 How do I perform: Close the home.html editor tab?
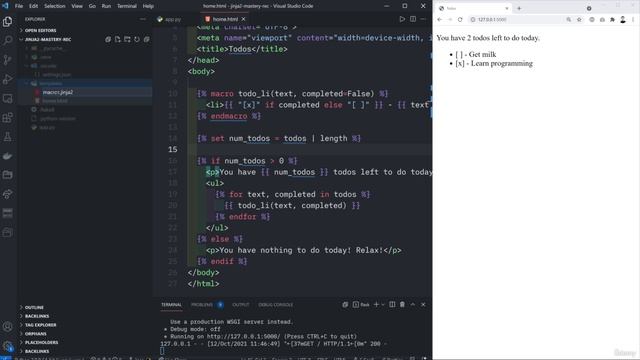(244, 19)
